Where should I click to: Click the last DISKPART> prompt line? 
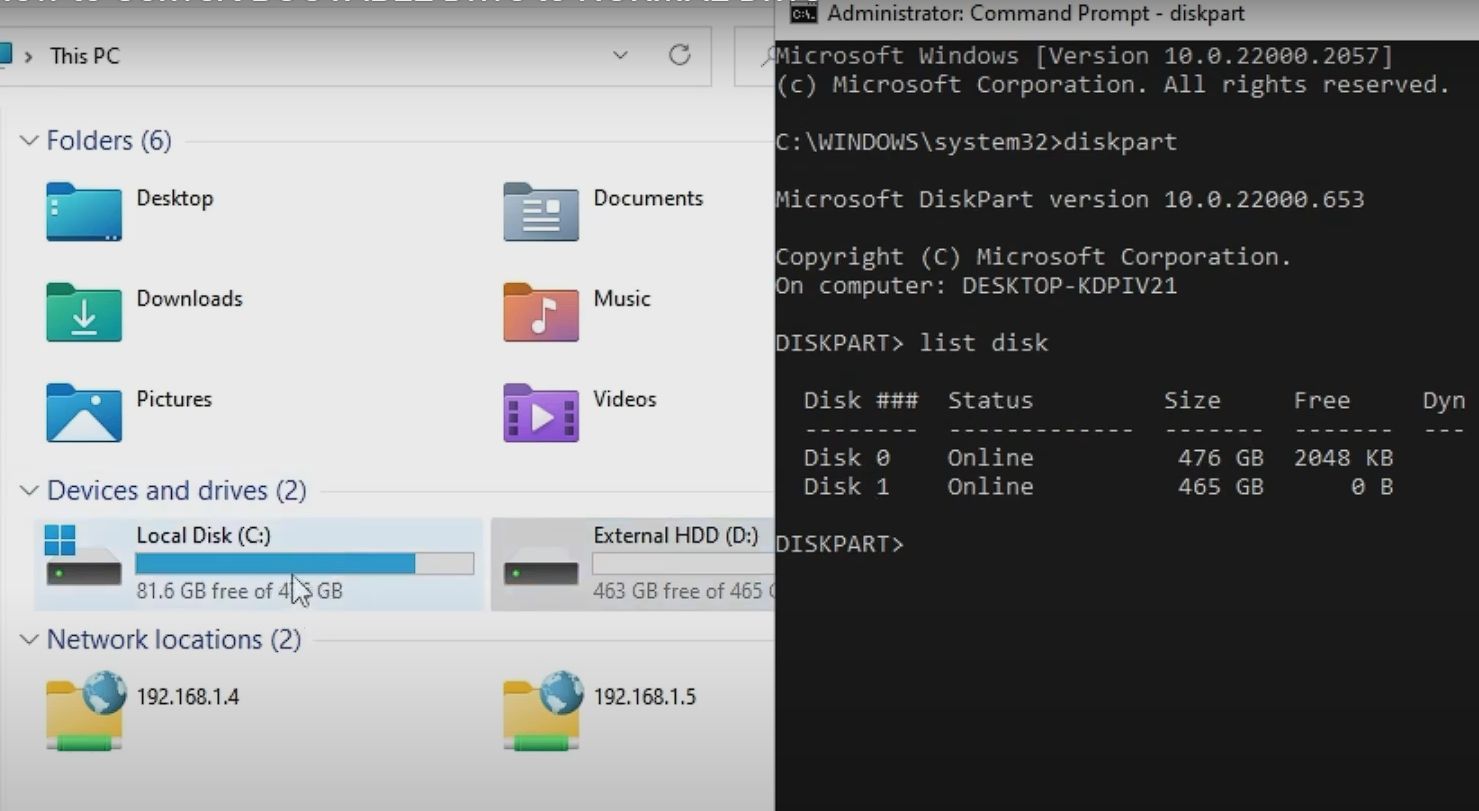839,545
